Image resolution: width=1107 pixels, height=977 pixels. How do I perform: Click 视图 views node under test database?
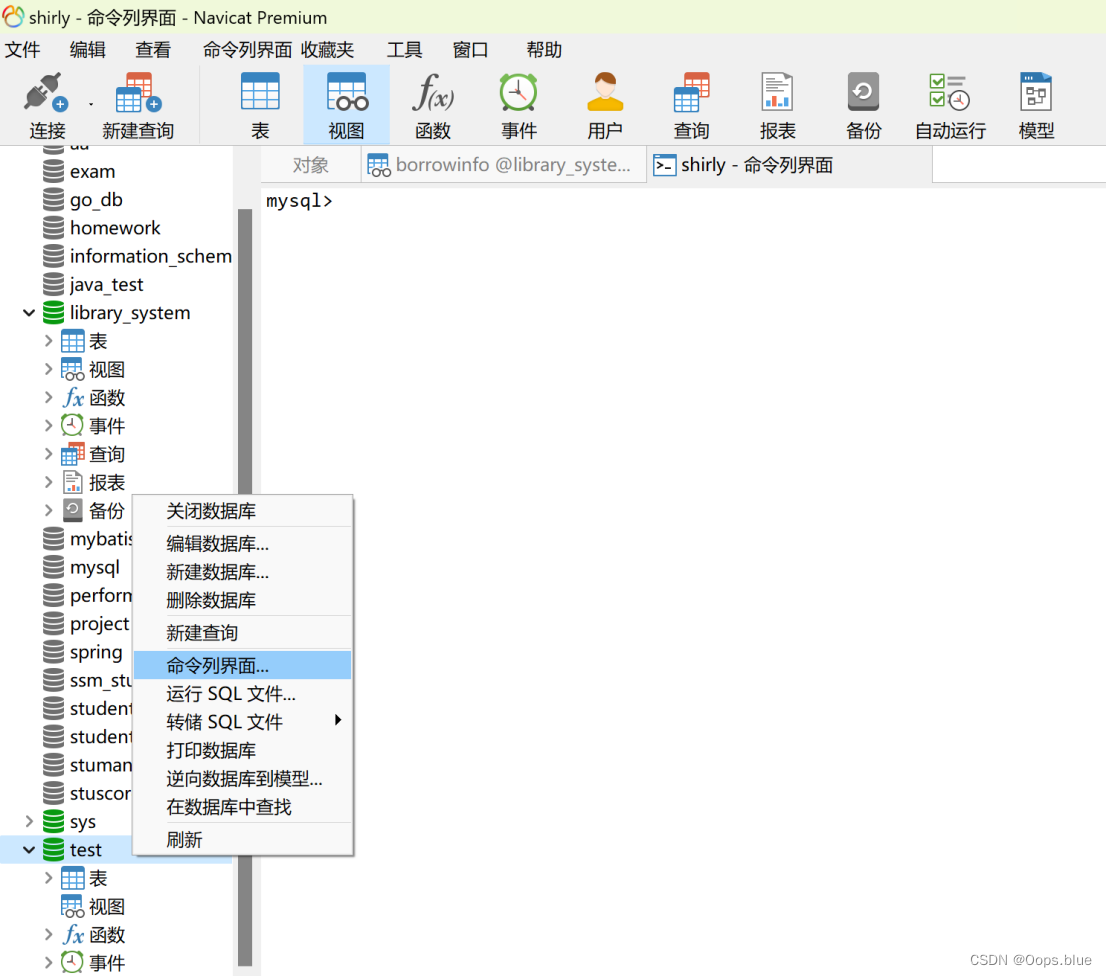click(106, 906)
